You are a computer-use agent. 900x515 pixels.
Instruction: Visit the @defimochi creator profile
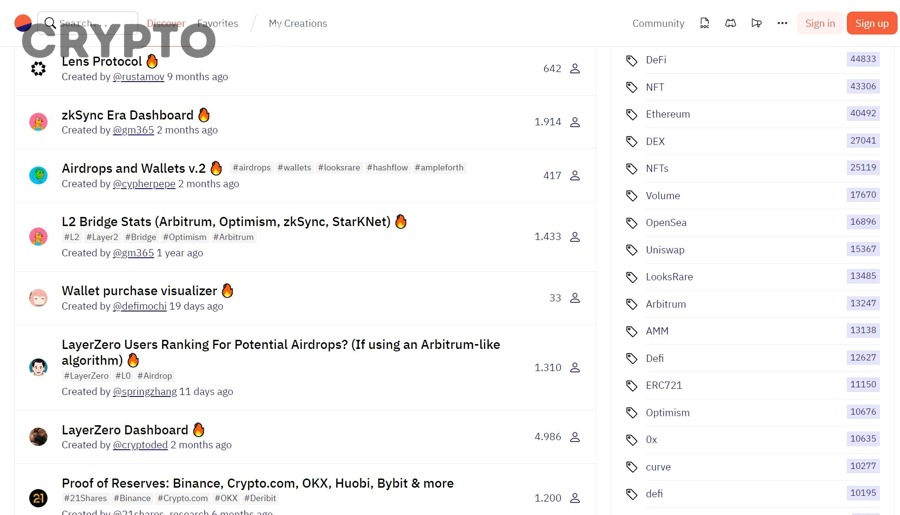tap(139, 306)
